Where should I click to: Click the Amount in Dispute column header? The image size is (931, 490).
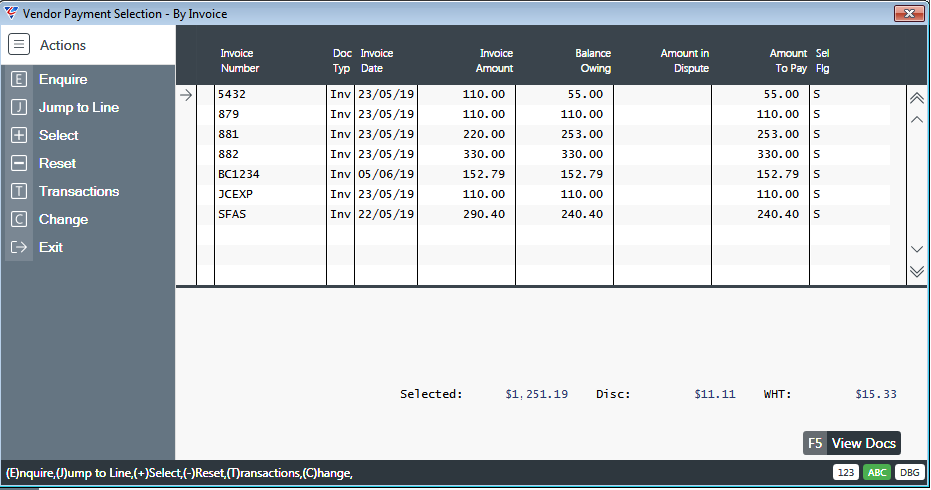(x=685, y=61)
